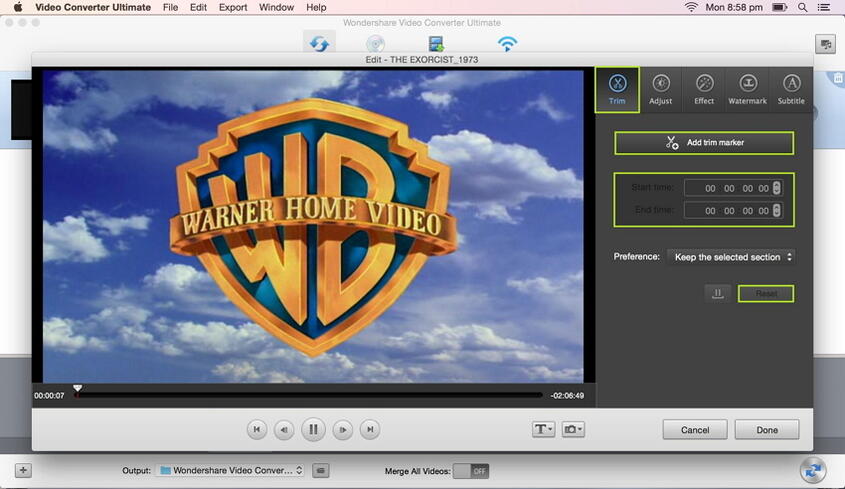The height and width of the screenshot is (489, 845).
Task: Click the media browser icon at top right
Action: (825, 44)
